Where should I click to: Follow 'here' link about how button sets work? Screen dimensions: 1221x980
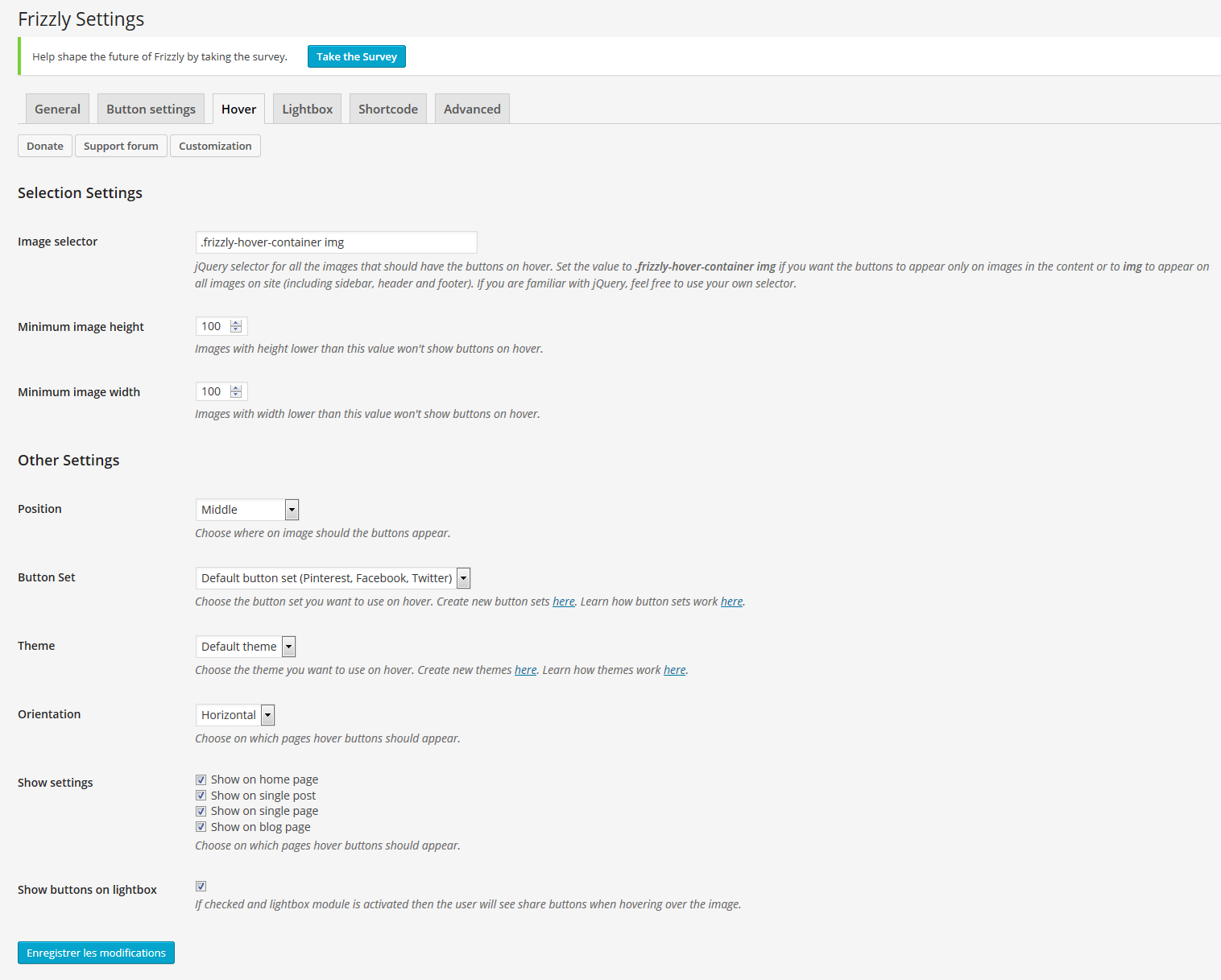tap(731, 602)
